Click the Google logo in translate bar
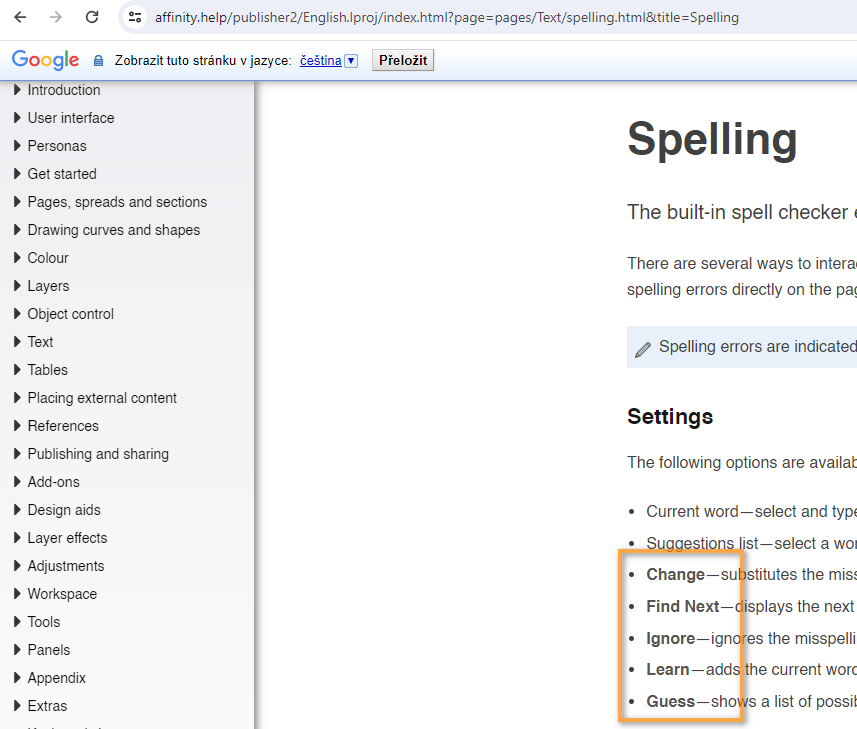 pyautogui.click(x=46, y=60)
